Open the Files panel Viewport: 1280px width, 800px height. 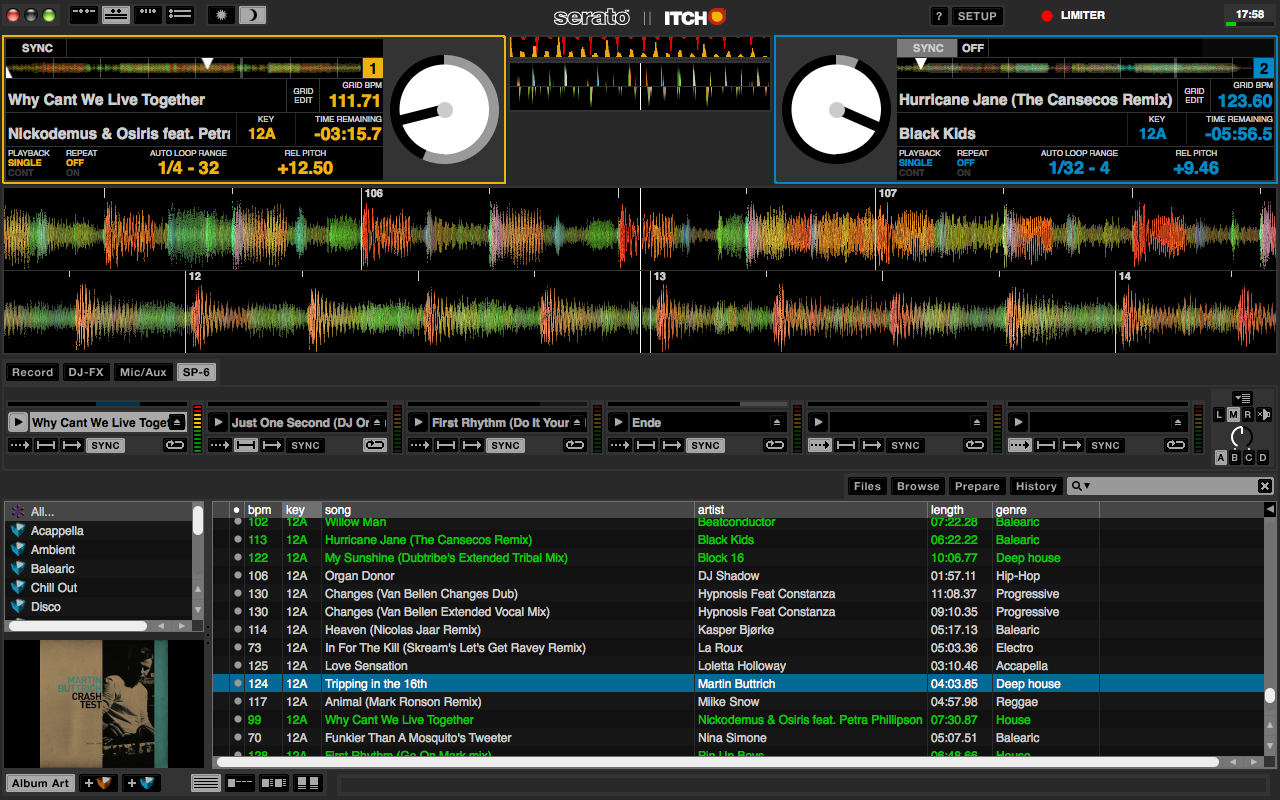pos(867,486)
